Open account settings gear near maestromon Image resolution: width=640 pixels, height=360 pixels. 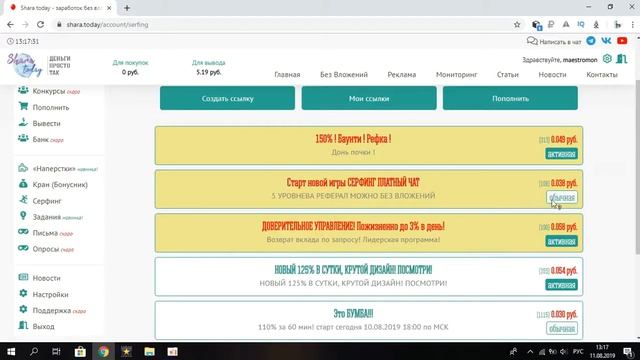[607, 59]
